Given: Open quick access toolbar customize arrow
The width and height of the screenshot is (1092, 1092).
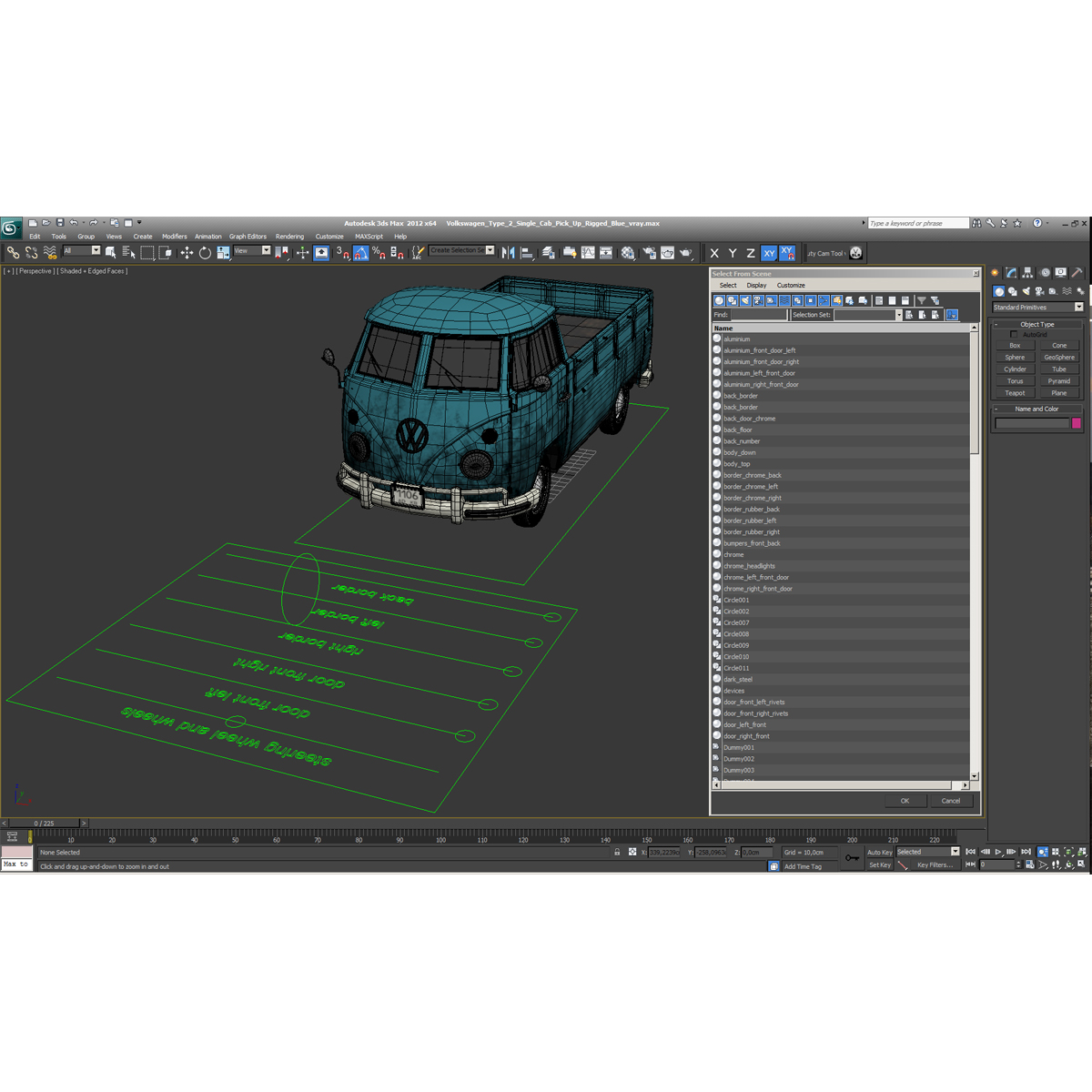Looking at the screenshot, I should (139, 223).
